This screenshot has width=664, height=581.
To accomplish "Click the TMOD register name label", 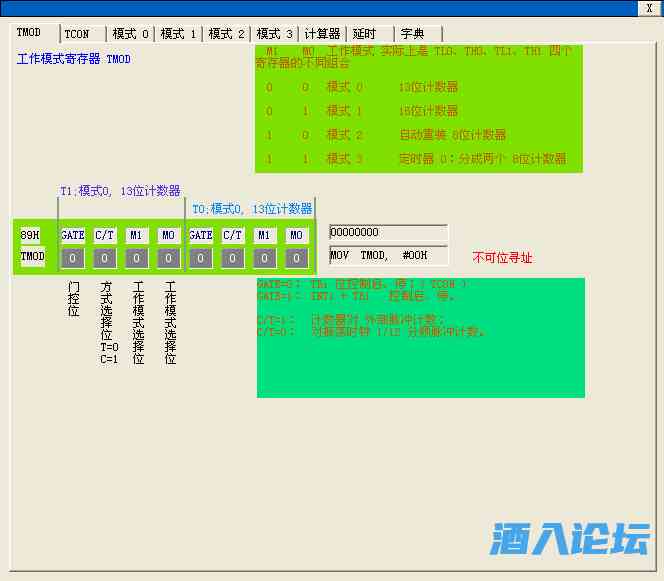I will 33,256.
